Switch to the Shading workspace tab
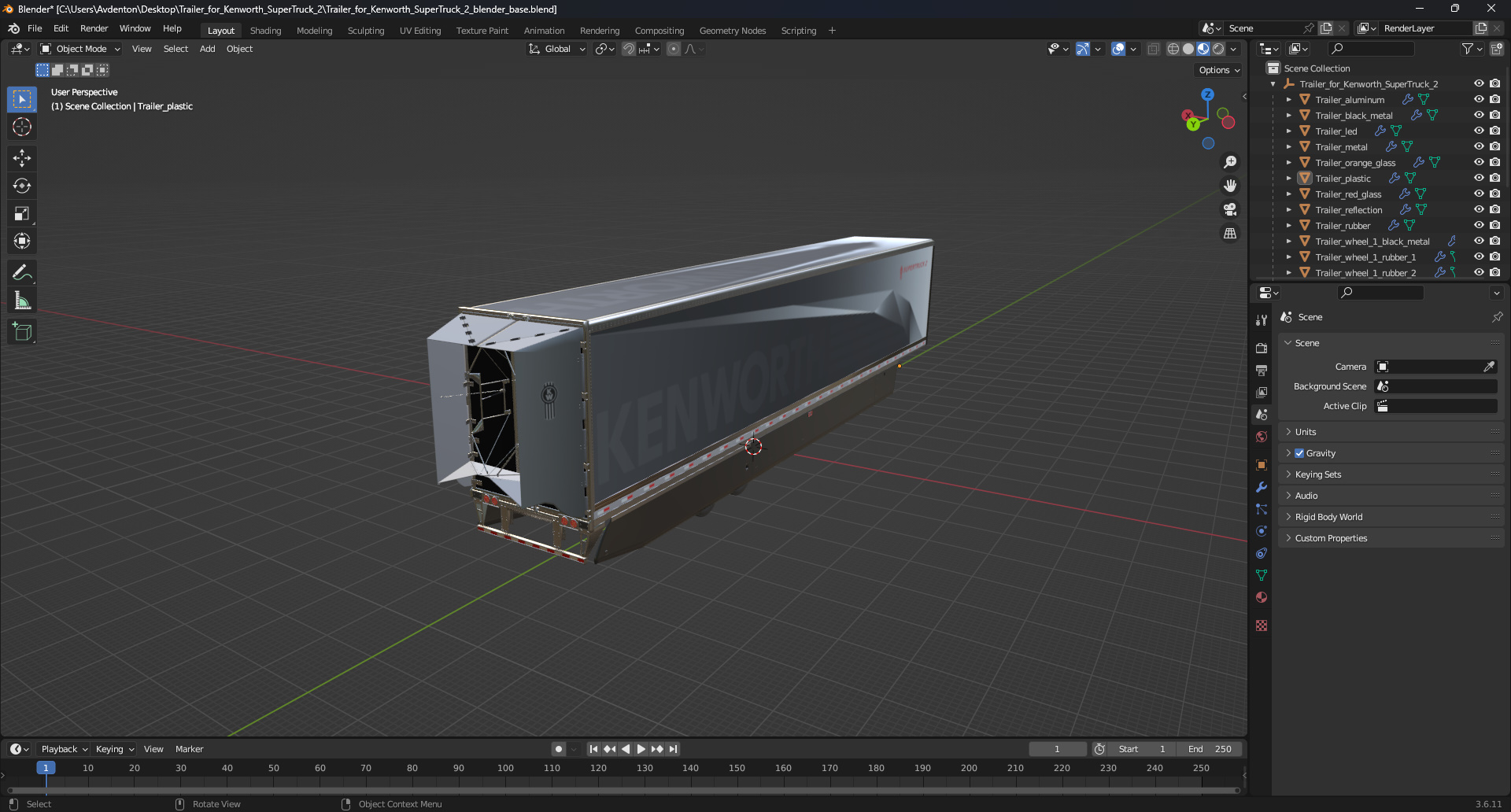This screenshot has width=1511, height=812. coord(265,31)
